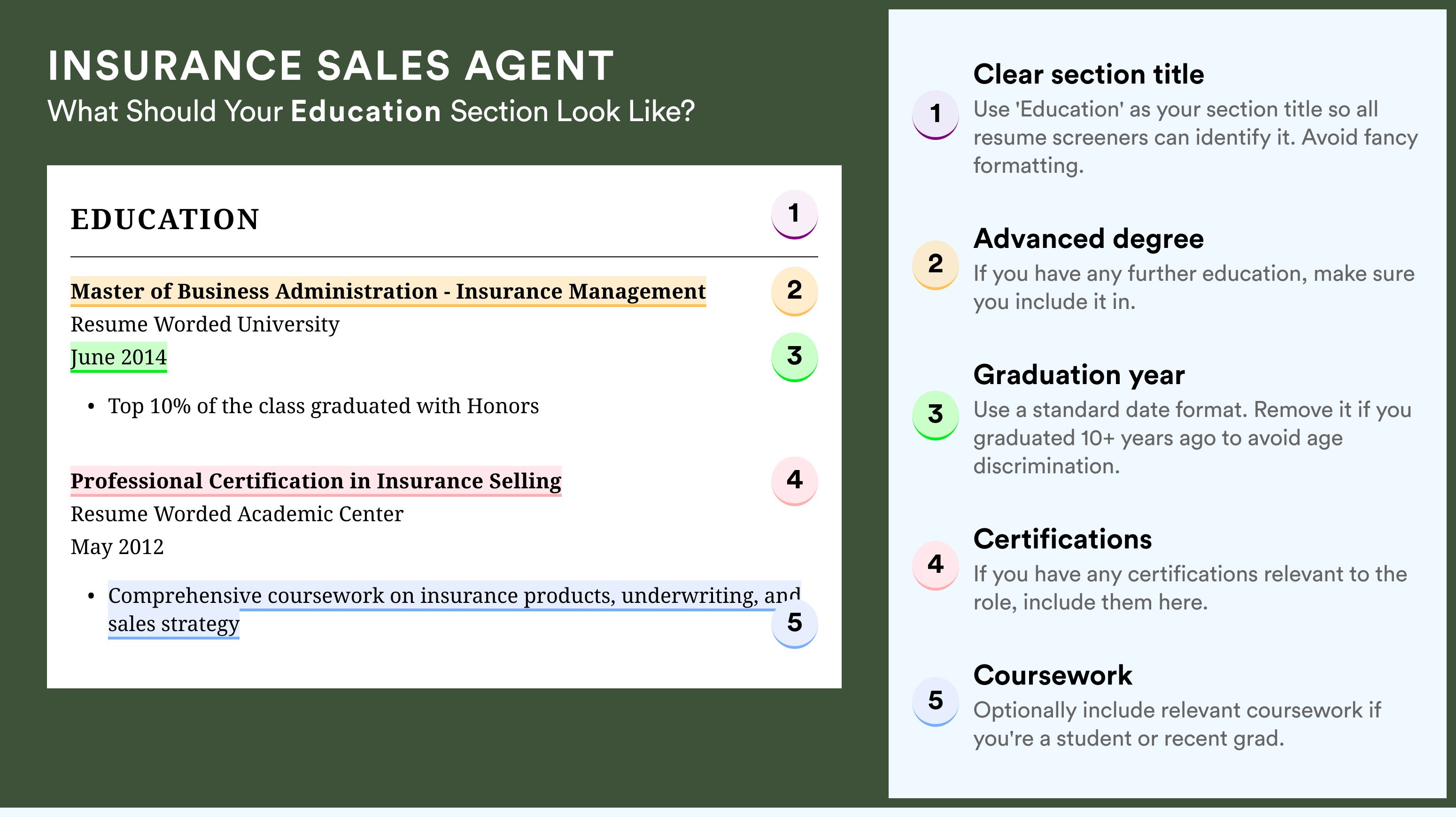Click the 'Certifications' tip heading

click(x=1062, y=539)
